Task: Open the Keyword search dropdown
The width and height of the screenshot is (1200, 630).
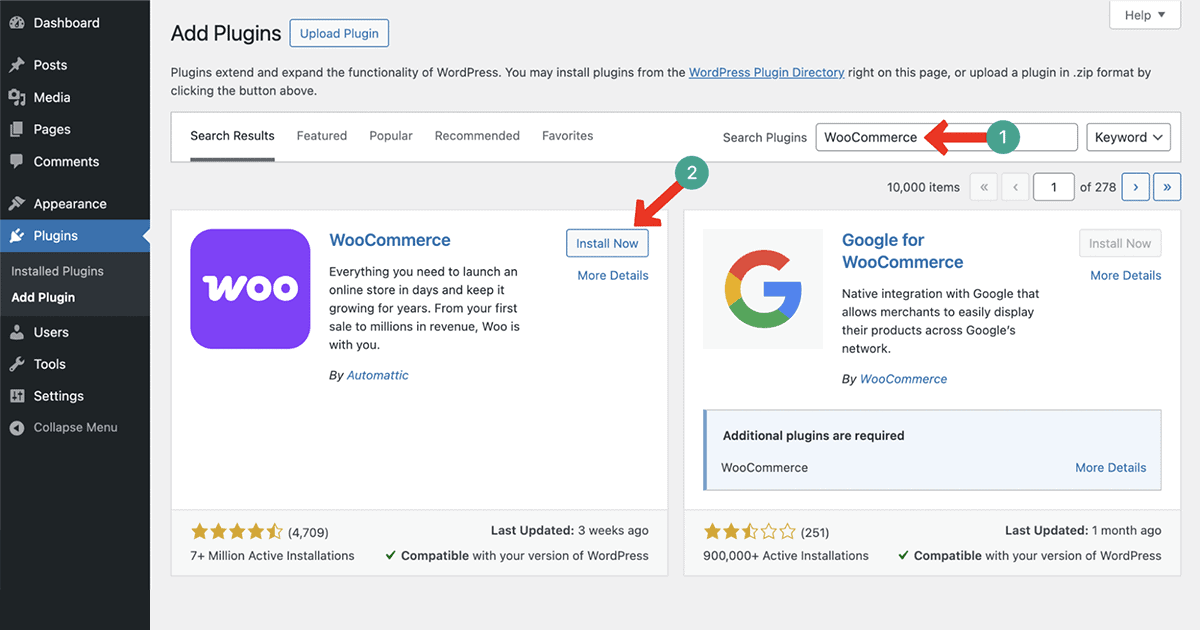Action: (1128, 137)
